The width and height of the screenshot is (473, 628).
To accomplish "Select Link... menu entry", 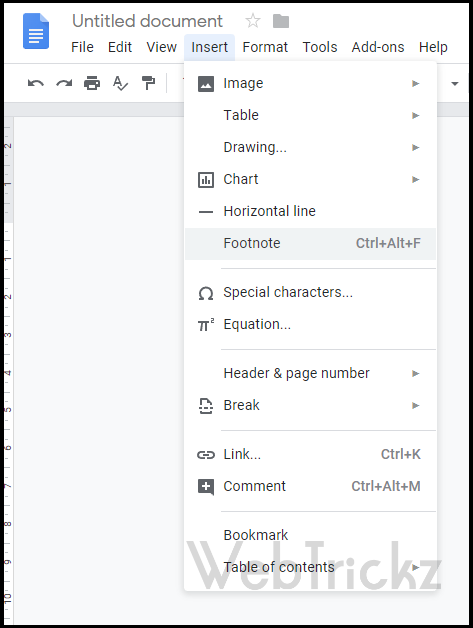I will coord(310,454).
